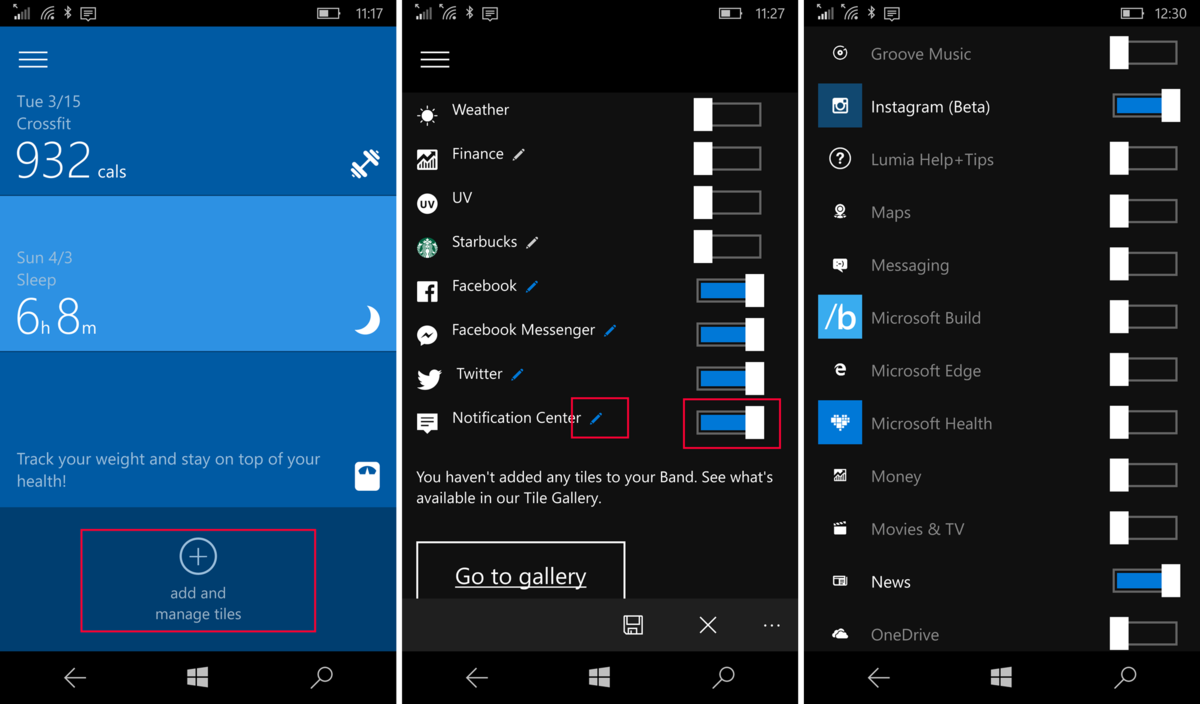This screenshot has width=1200, height=704.
Task: Tap the Lumia Help+Tips question icon
Action: (840, 158)
